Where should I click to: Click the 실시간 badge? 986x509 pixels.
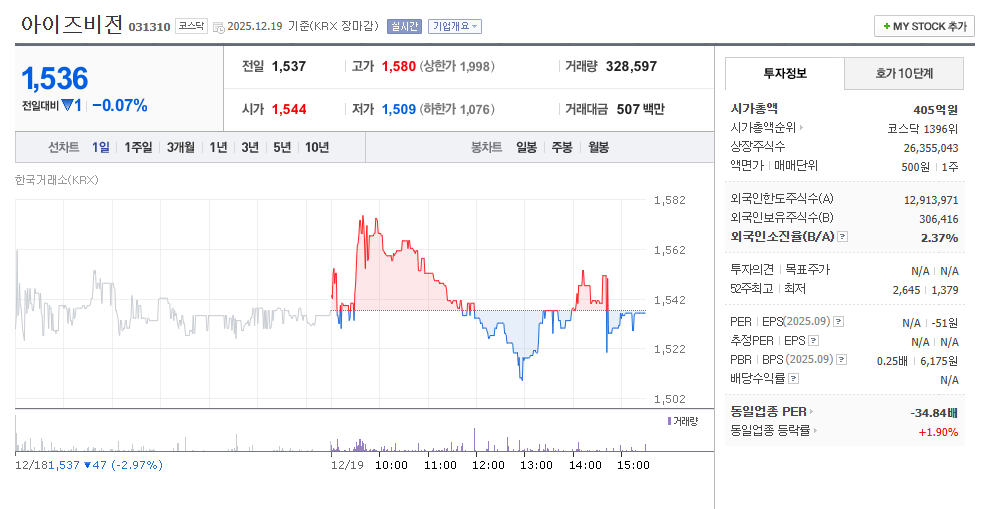[x=404, y=26]
